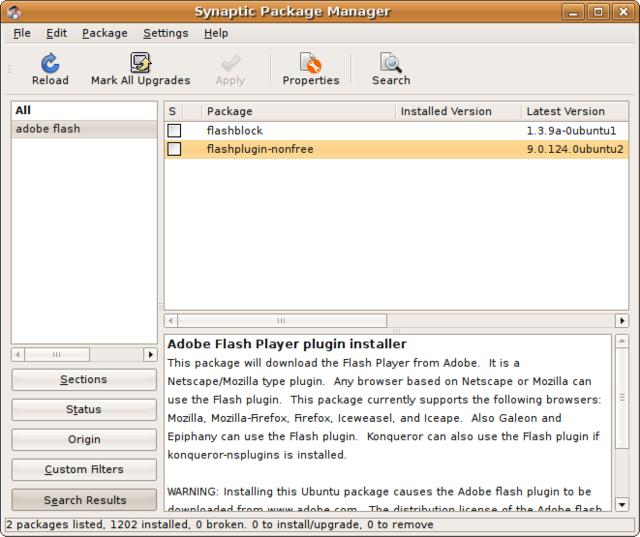Switch filter view to Origin
The width and height of the screenshot is (640, 537).
tap(84, 439)
